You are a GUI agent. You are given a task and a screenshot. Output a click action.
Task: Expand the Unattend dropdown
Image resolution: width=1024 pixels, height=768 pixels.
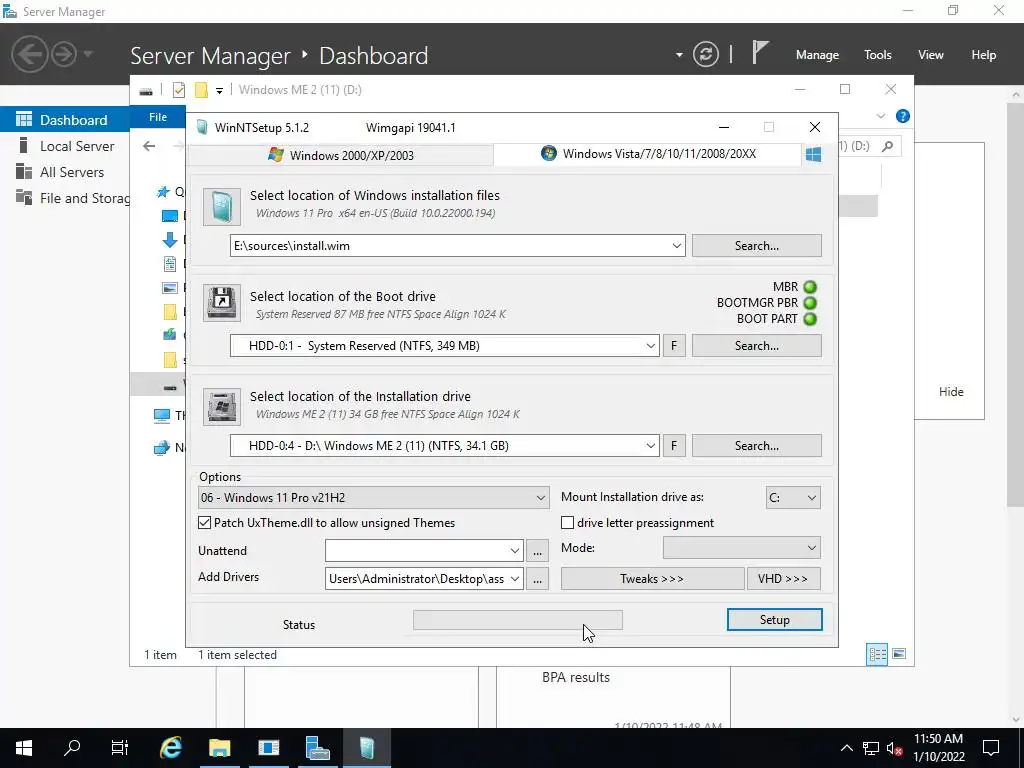(515, 551)
